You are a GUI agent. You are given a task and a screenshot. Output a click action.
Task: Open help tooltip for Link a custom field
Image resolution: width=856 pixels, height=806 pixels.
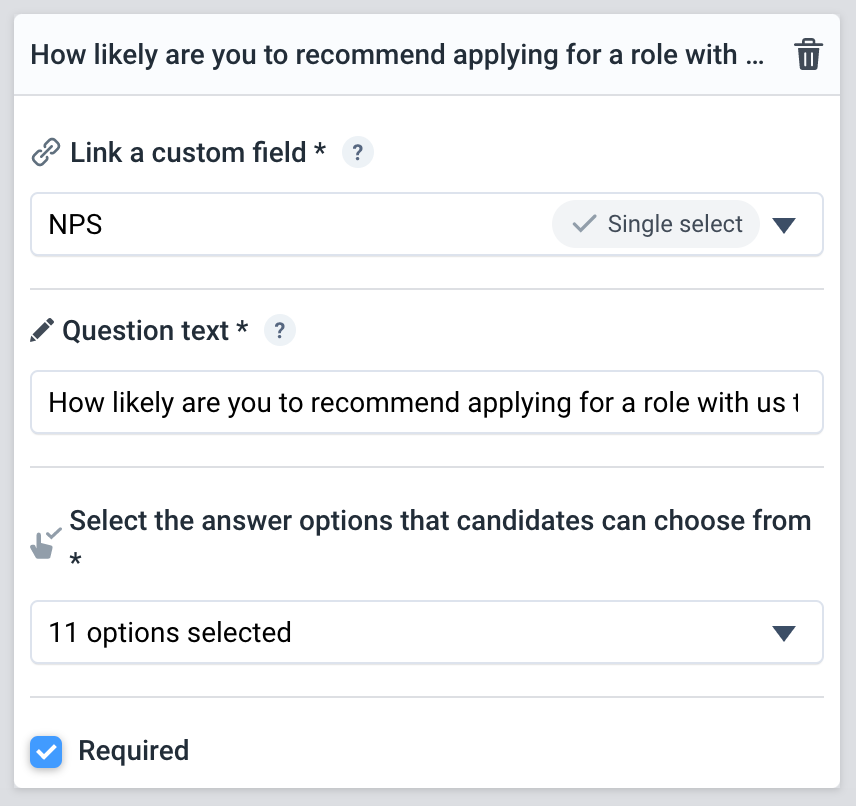(x=358, y=152)
